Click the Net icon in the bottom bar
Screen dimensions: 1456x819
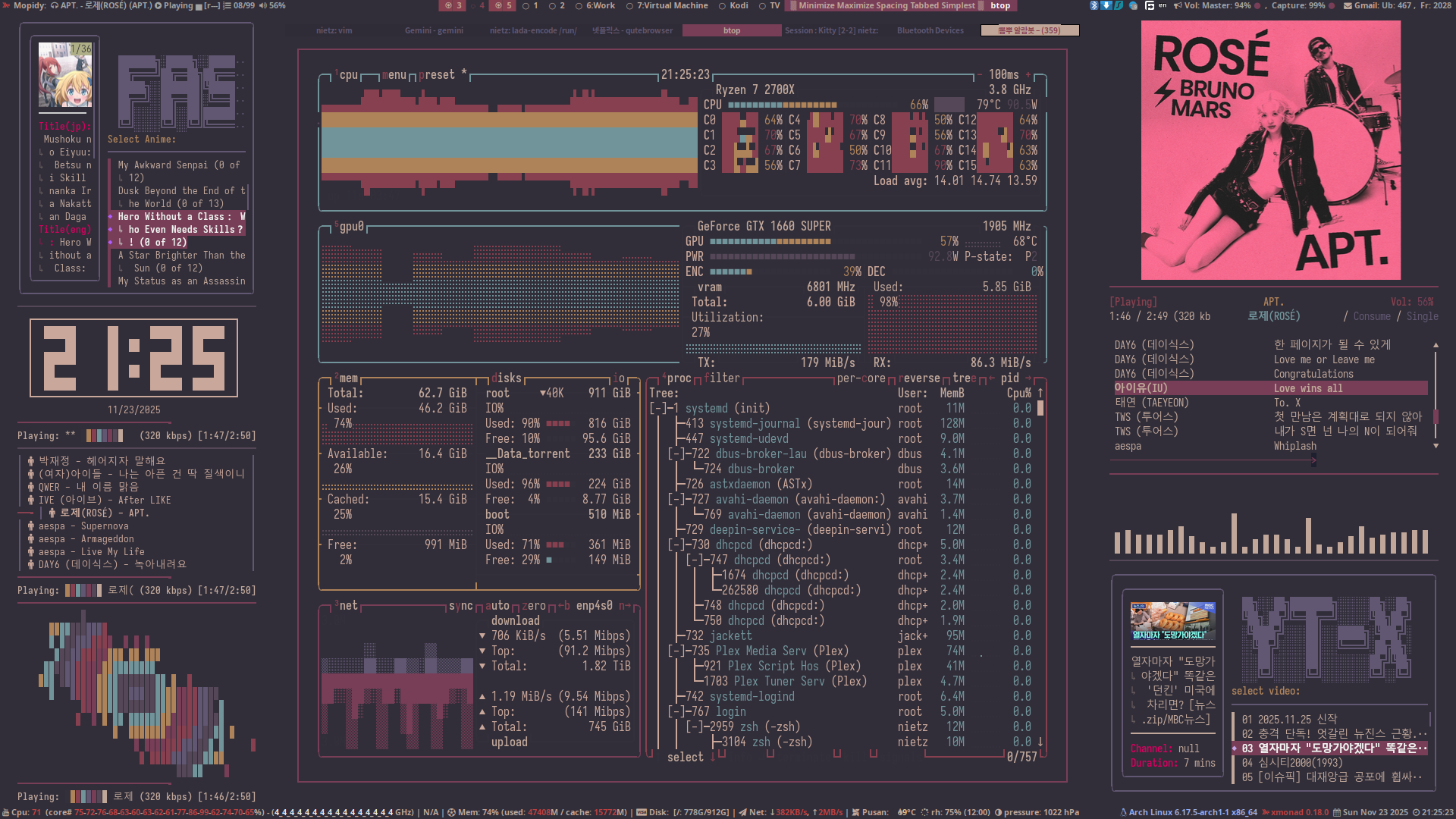pos(743,812)
